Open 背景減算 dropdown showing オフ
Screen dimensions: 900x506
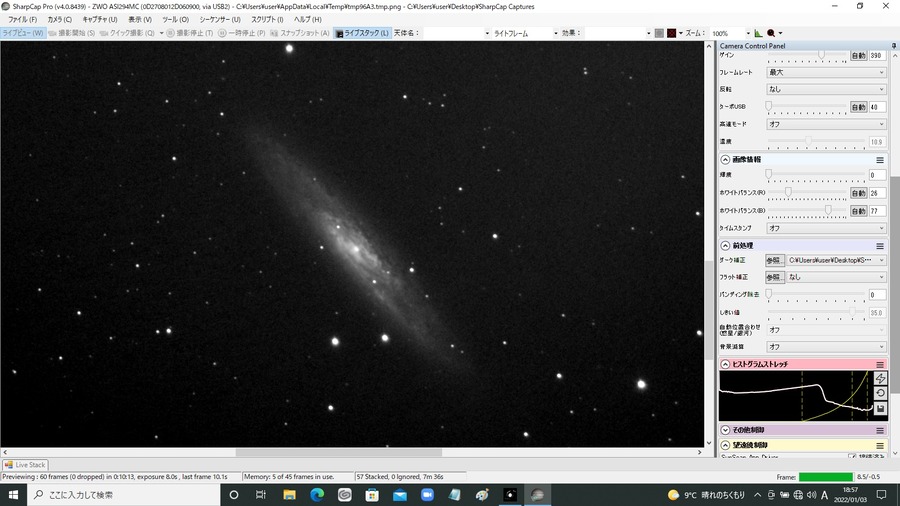(x=826, y=347)
